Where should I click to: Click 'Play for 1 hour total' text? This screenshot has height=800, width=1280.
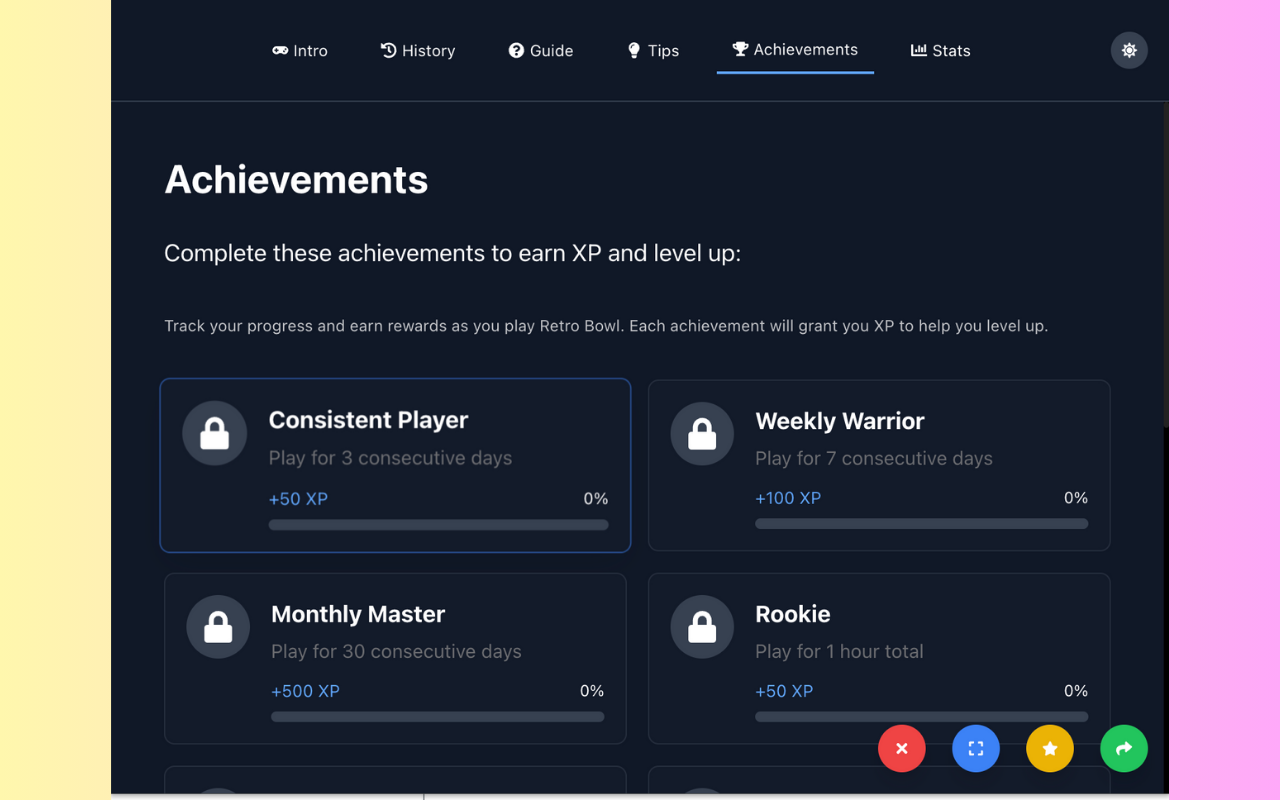pos(839,652)
